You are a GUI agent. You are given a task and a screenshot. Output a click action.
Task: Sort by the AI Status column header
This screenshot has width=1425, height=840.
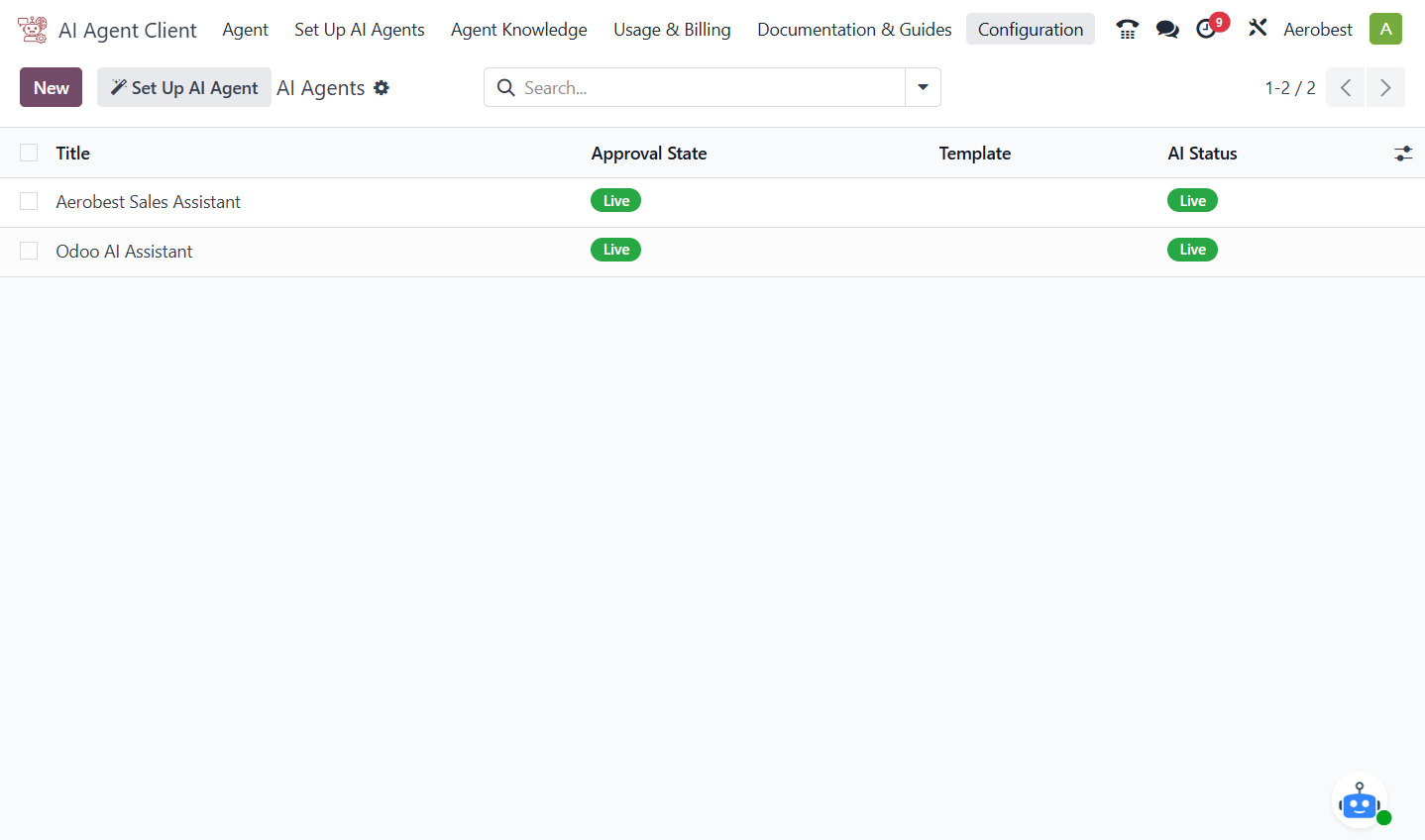point(1202,154)
